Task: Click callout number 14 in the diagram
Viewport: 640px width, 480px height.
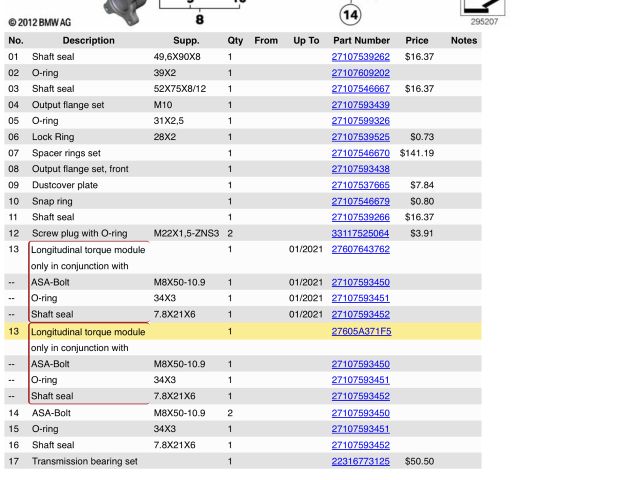Action: tap(350, 14)
